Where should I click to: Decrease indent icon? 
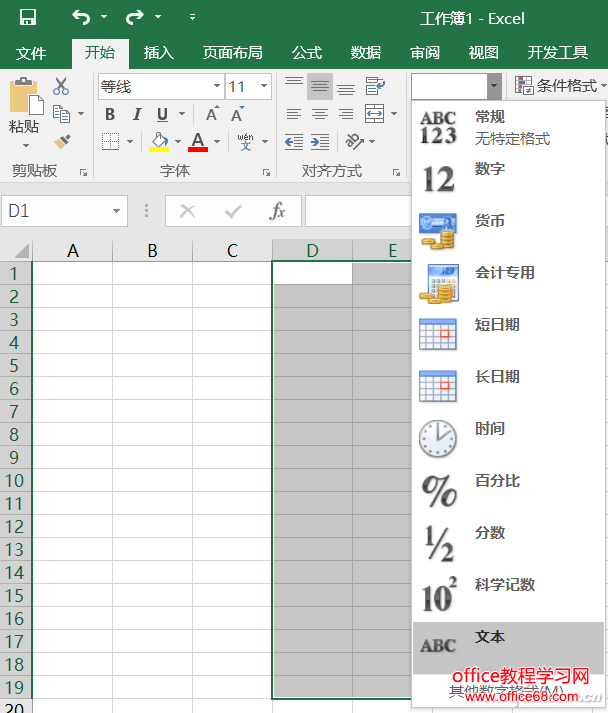pyautogui.click(x=294, y=142)
